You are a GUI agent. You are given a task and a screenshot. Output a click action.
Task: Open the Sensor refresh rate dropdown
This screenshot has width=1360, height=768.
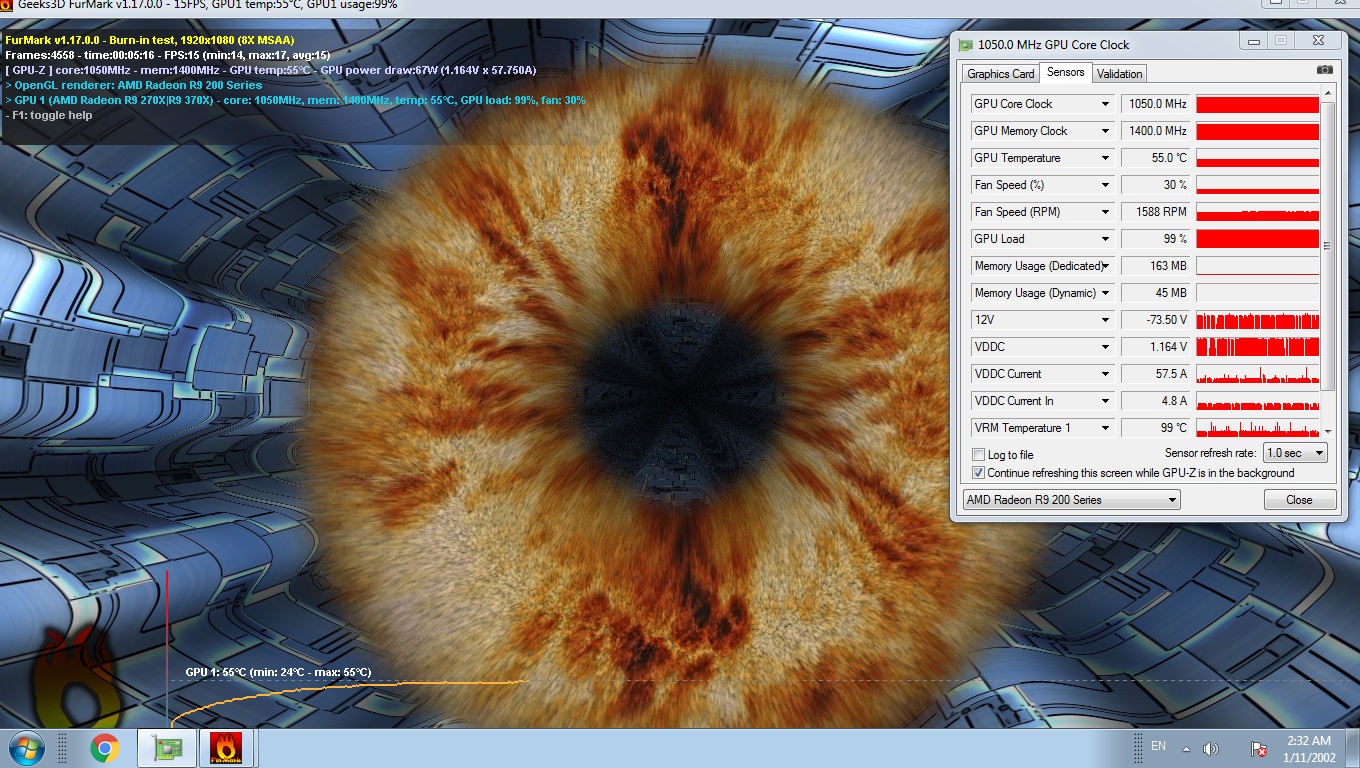pyautogui.click(x=1295, y=453)
